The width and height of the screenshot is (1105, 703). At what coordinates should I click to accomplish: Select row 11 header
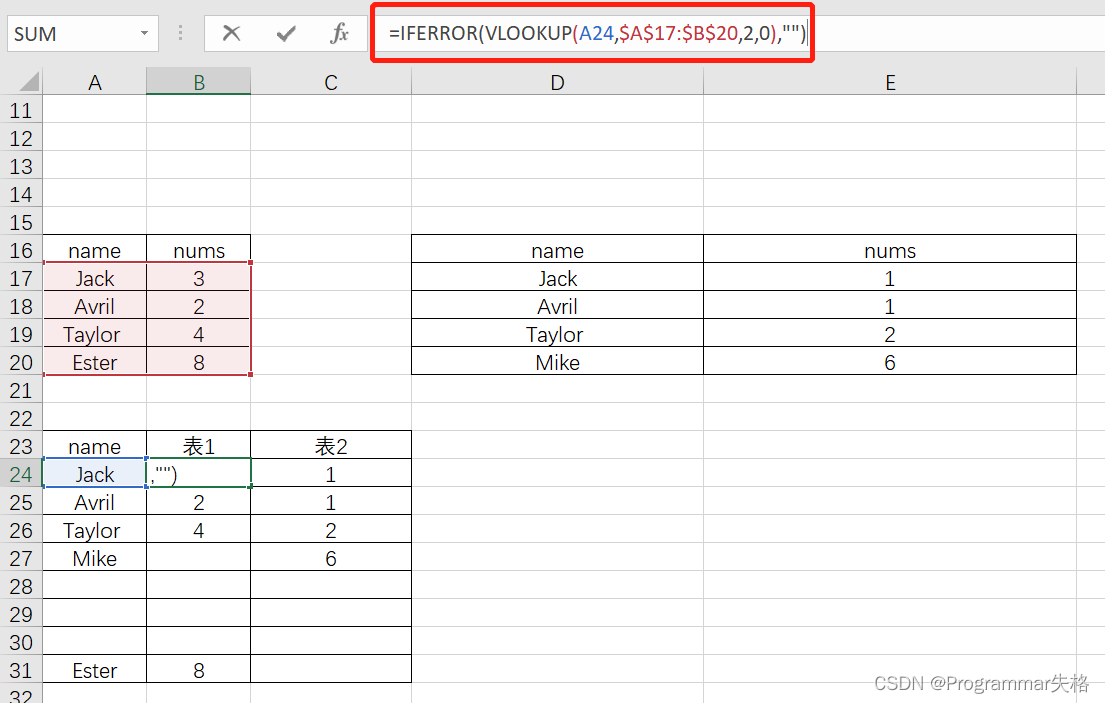tap(21, 111)
